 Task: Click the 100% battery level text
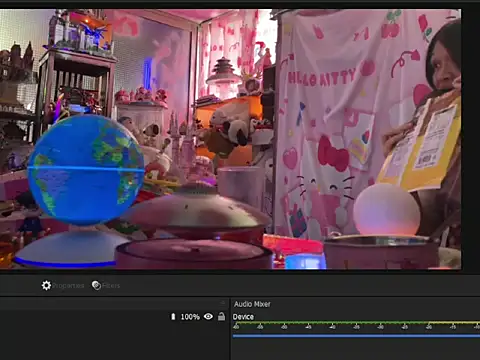[x=190, y=317]
